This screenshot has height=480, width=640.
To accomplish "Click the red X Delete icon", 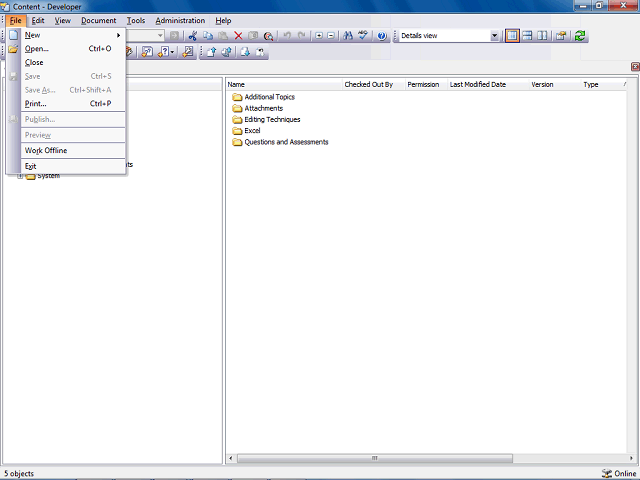I will click(238, 36).
